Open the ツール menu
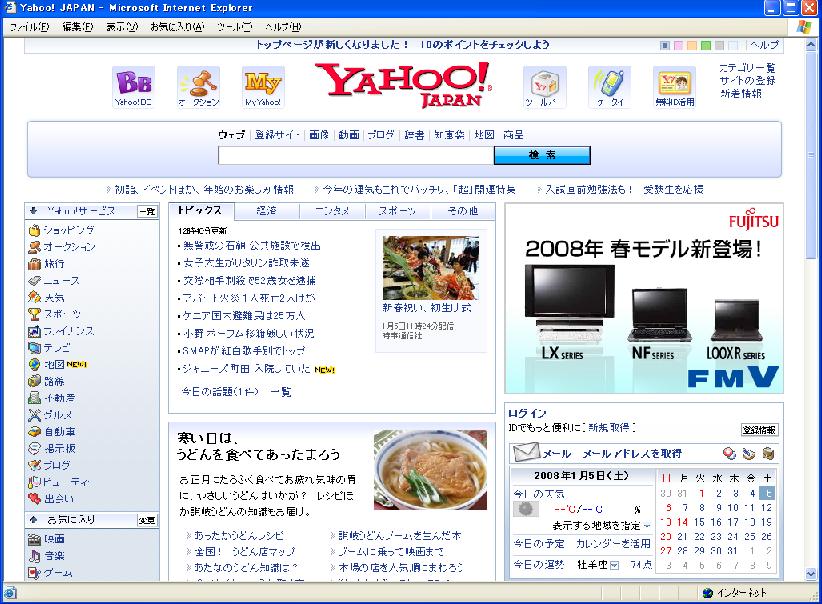822x604 pixels. pyautogui.click(x=234, y=27)
